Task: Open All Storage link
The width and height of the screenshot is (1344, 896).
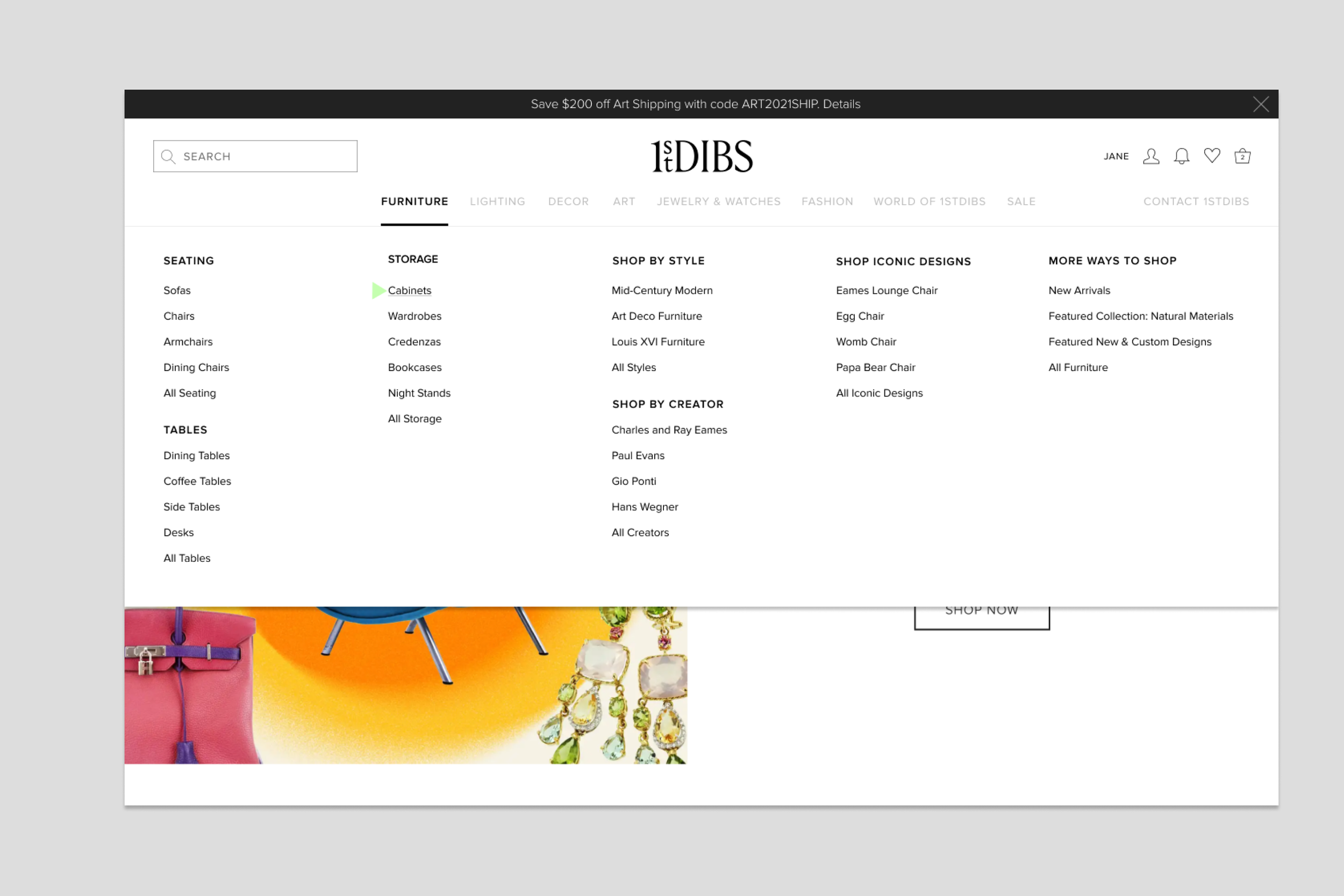Action: (x=415, y=419)
